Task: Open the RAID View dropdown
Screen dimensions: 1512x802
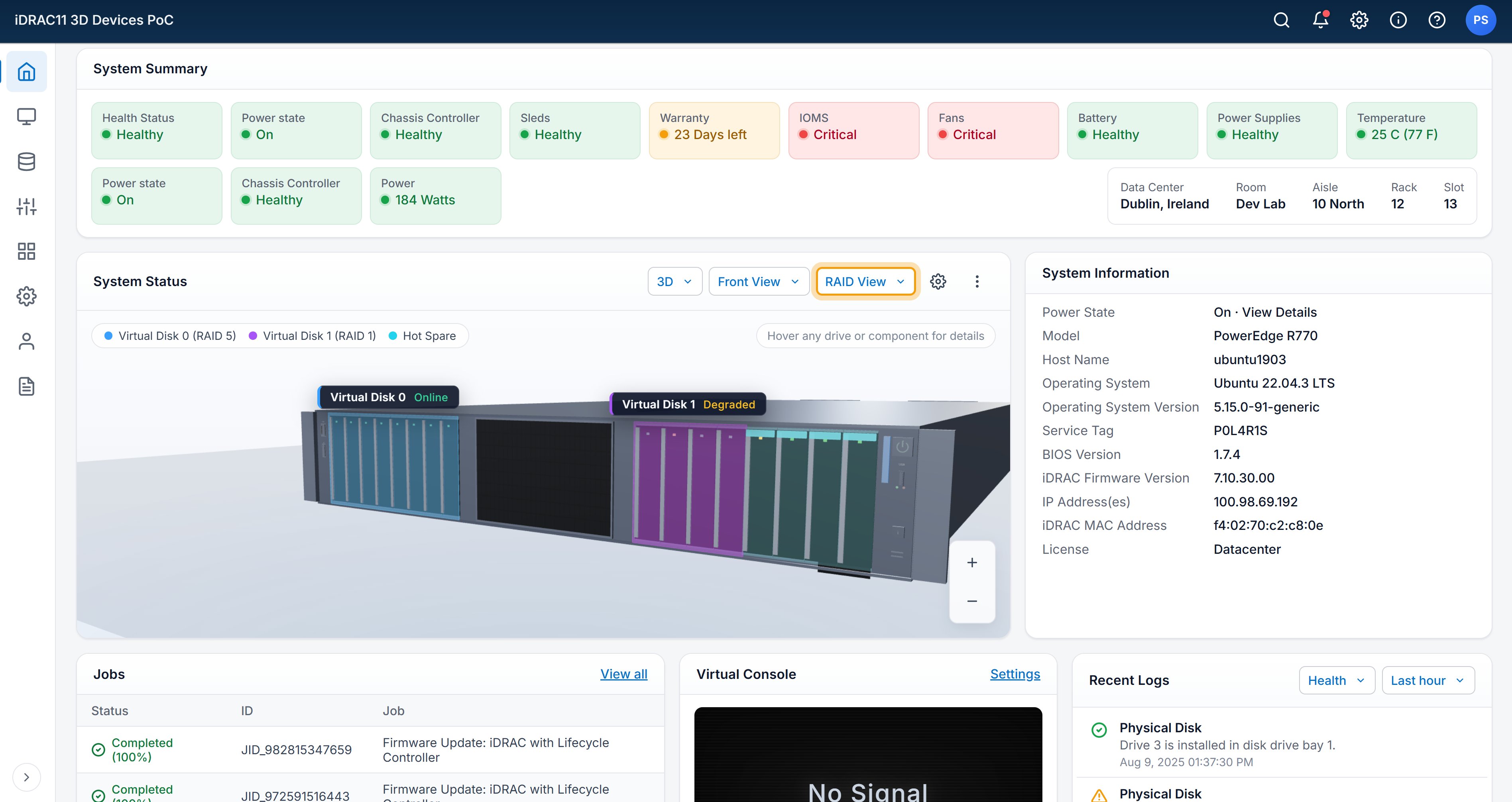Action: tap(866, 282)
